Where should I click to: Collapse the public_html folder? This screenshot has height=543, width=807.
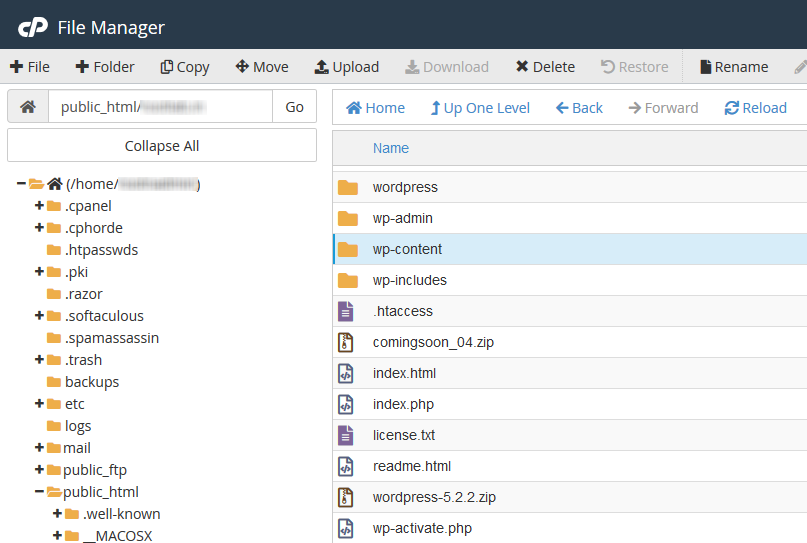click(x=39, y=492)
